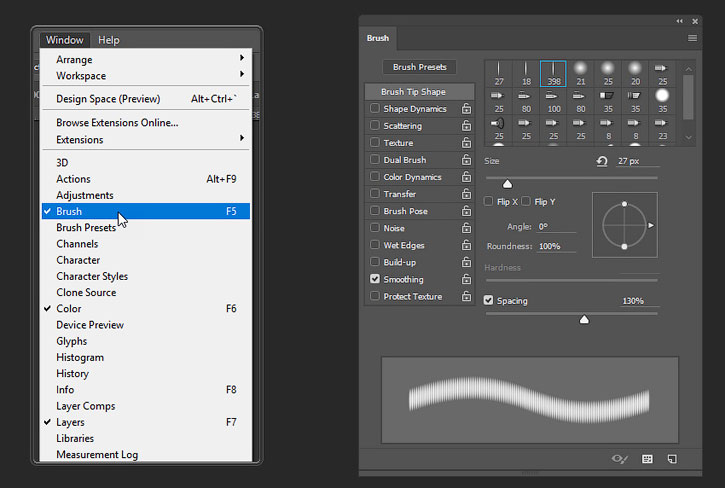Click the Size slider handle
This screenshot has height=488, width=725.
pos(507,184)
